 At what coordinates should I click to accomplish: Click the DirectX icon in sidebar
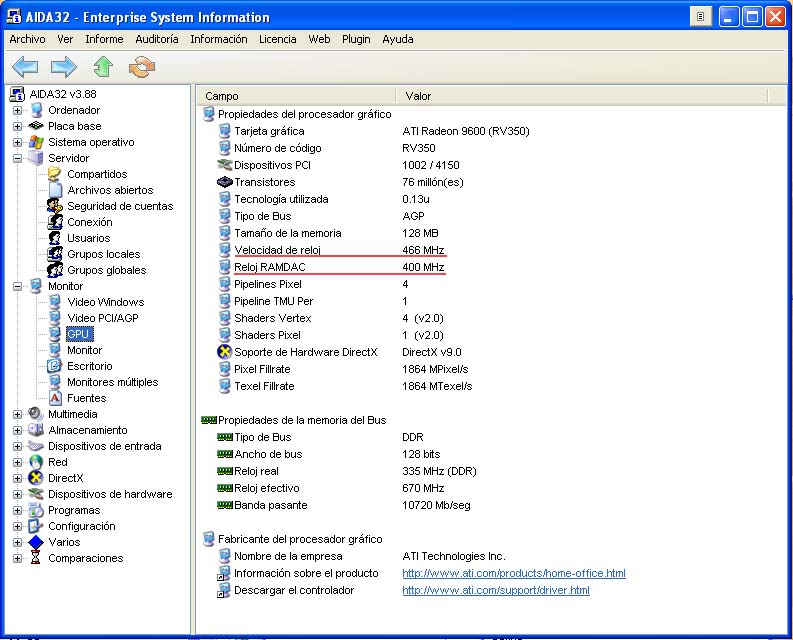pyautogui.click(x=37, y=478)
